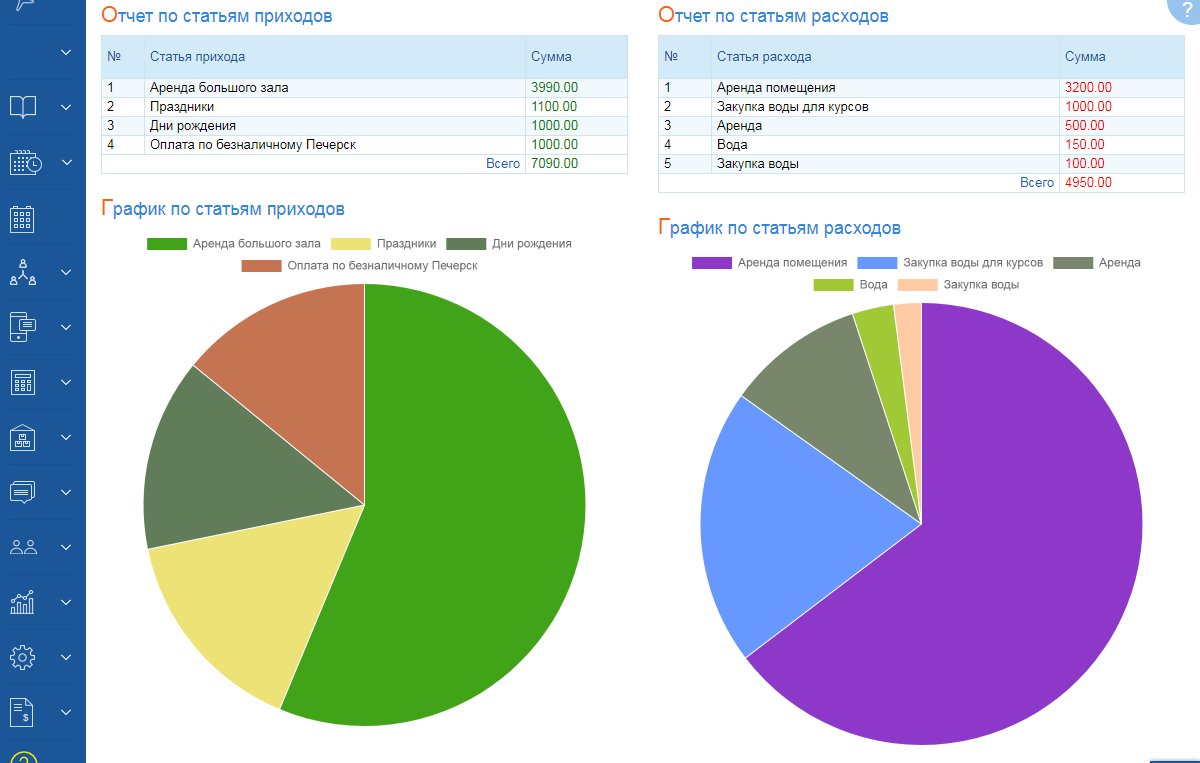
Task: Toggle 'Аренда большого зала' legend item
Action: (x=234, y=243)
